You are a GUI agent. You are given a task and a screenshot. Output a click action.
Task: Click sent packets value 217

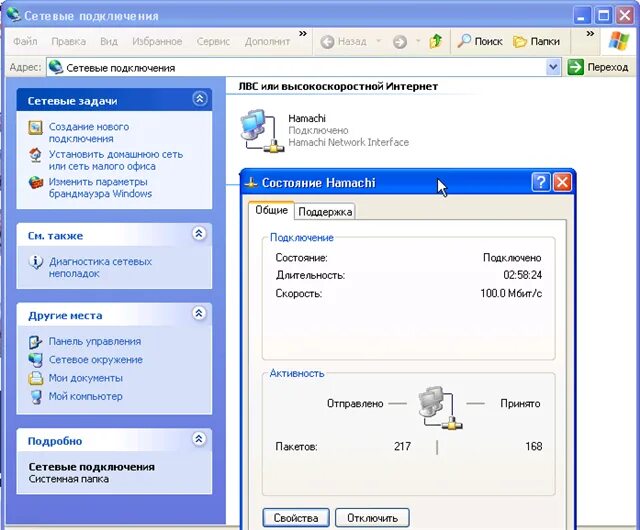click(x=402, y=446)
